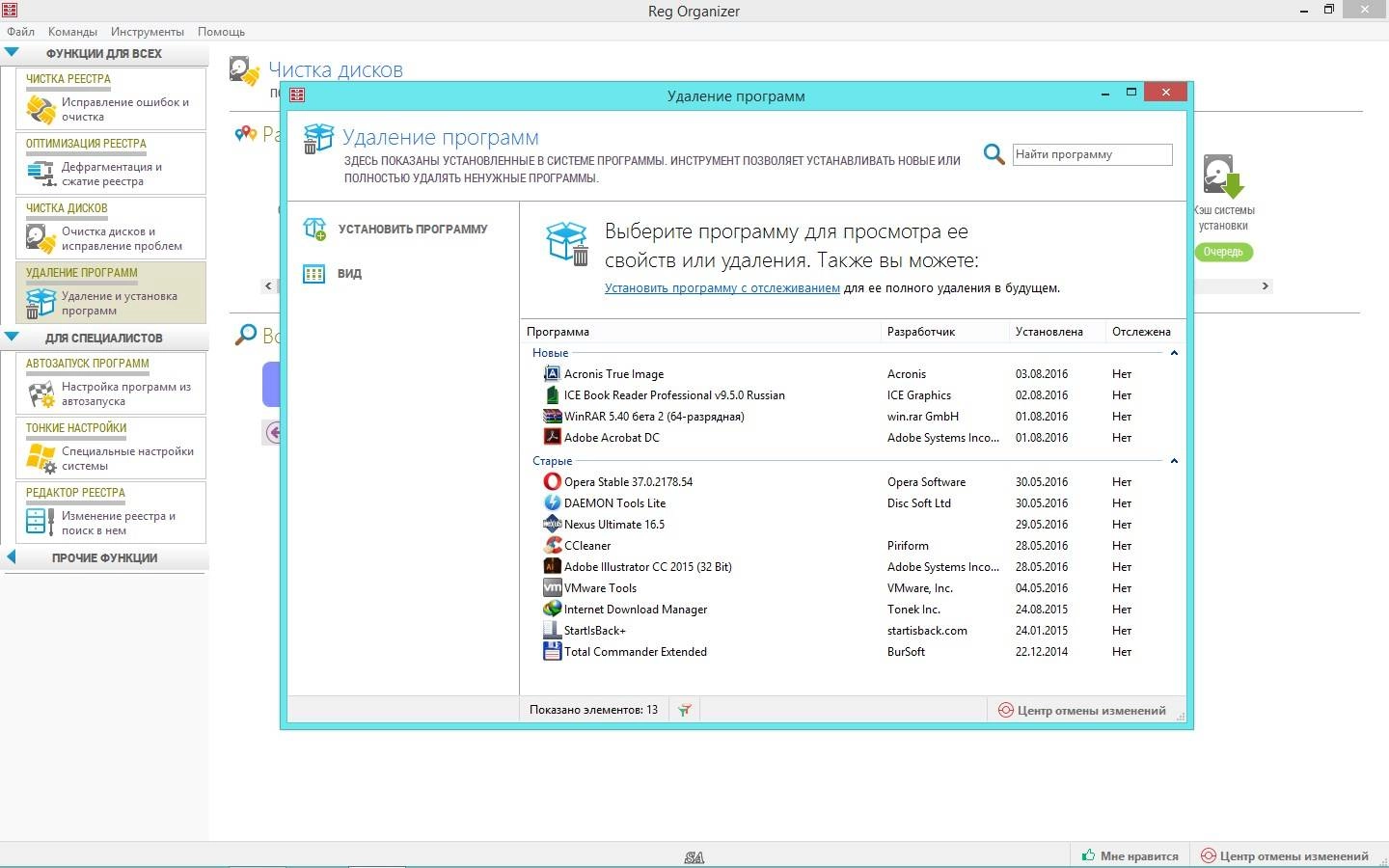Screen dimensions: 1389x868
Task: Click the Opera Stable program icon
Action: [x=552, y=481]
